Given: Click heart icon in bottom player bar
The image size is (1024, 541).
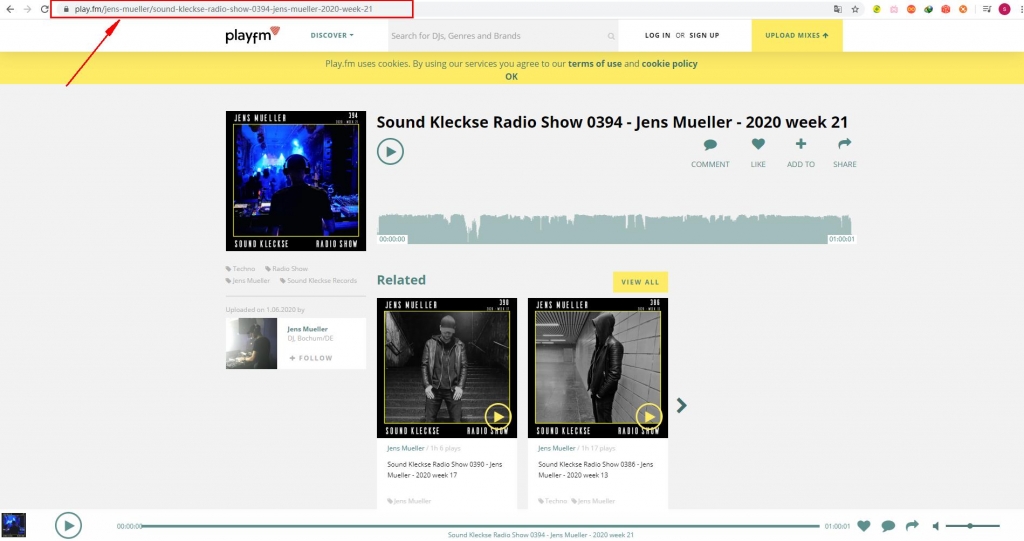Looking at the screenshot, I should tap(863, 526).
